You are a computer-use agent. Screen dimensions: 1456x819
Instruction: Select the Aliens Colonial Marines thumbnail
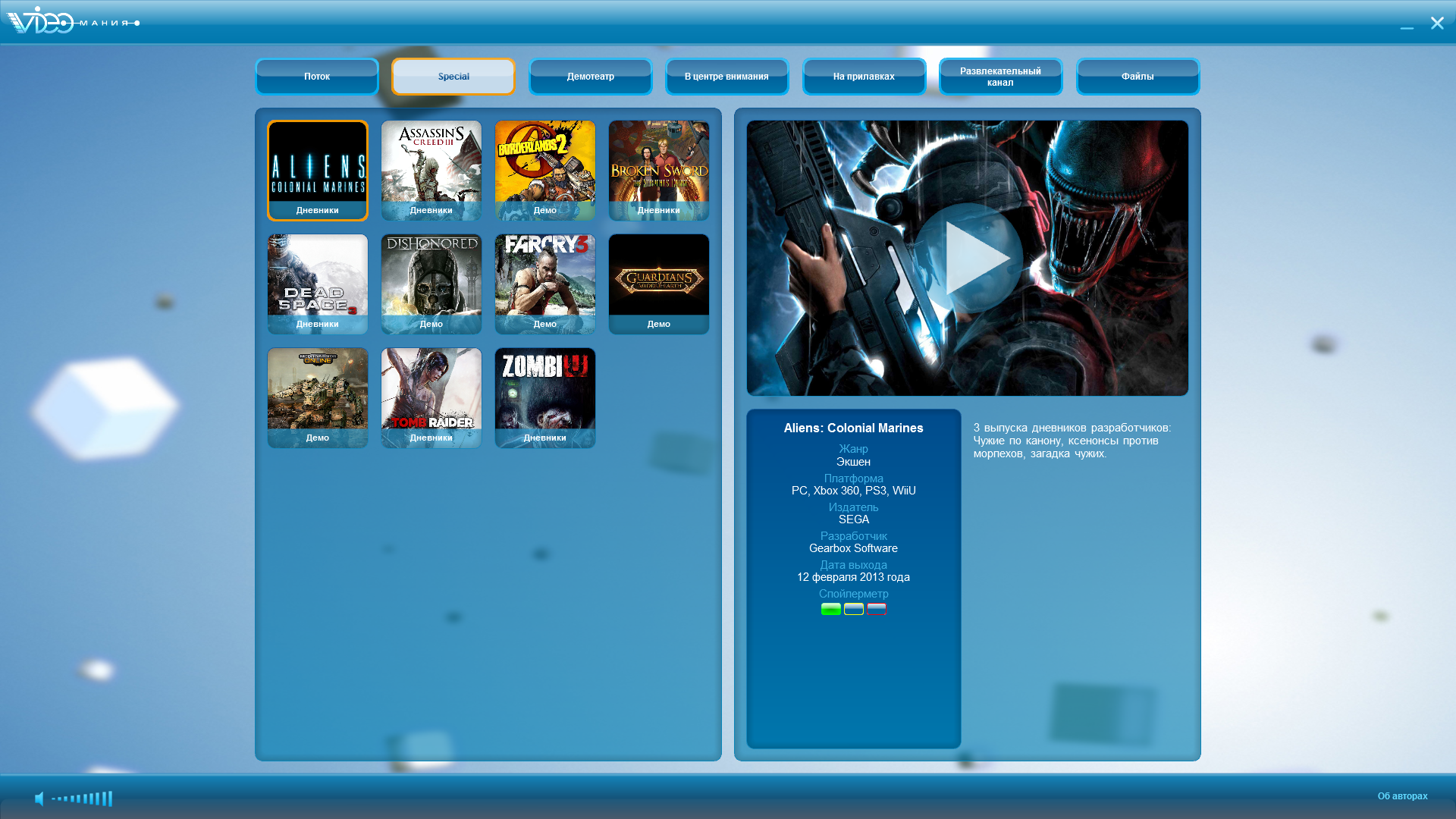pos(318,171)
